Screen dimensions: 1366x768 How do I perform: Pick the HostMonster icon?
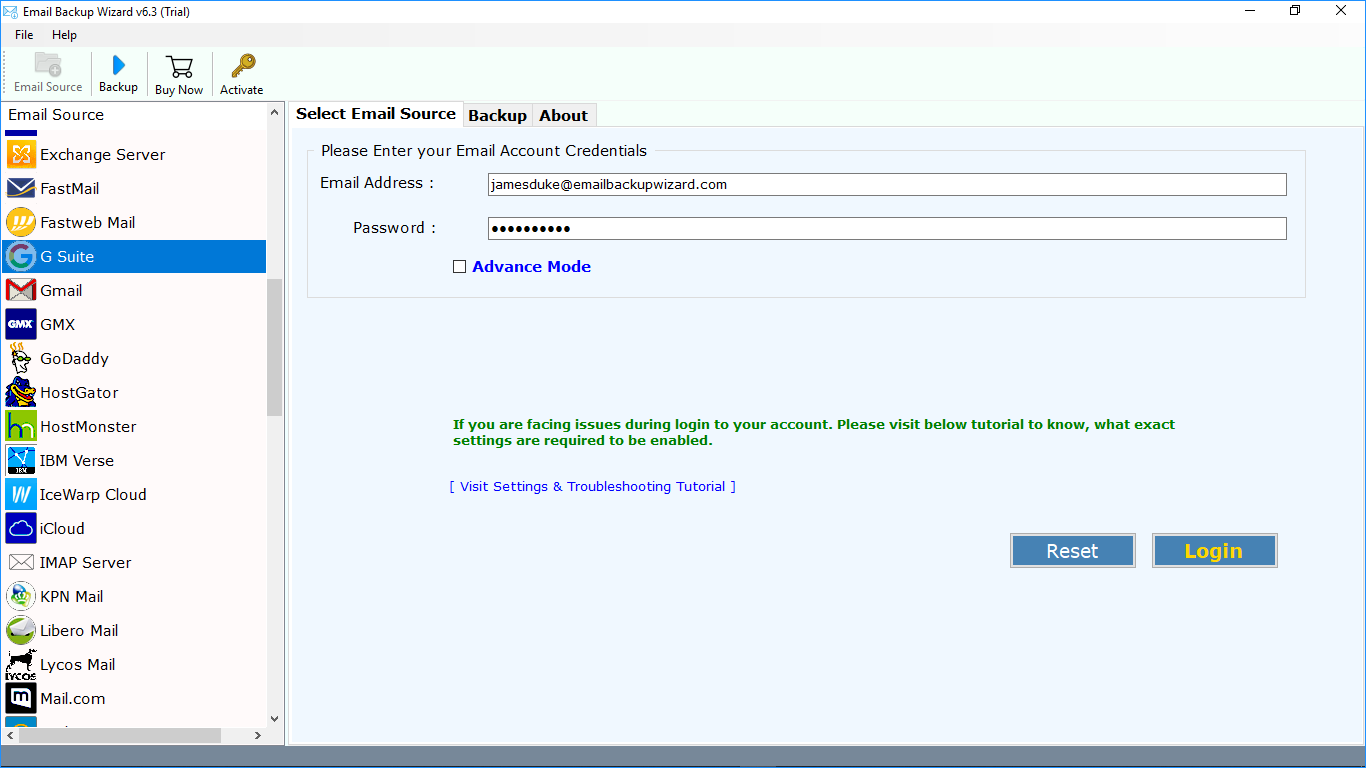pyautogui.click(x=21, y=426)
